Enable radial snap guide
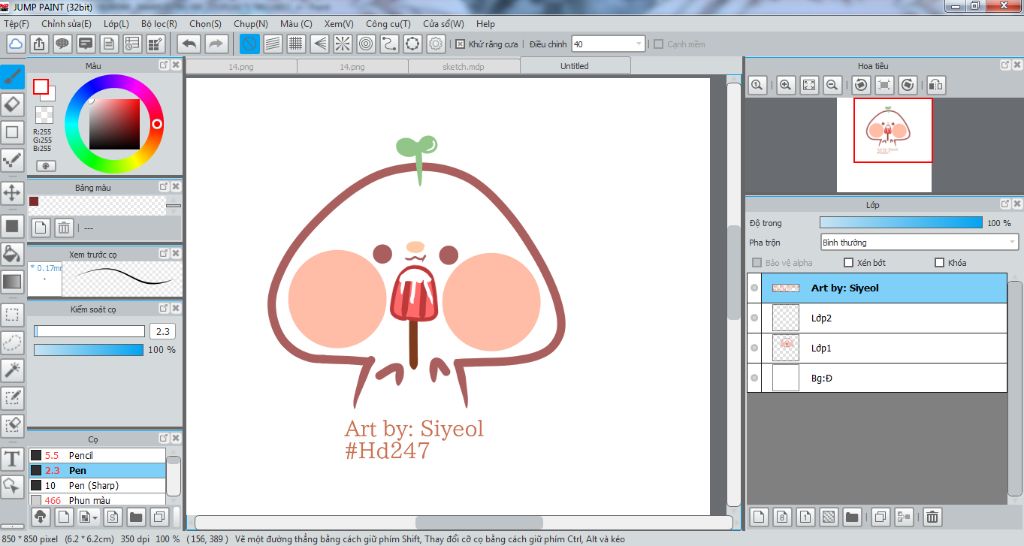 click(x=343, y=44)
